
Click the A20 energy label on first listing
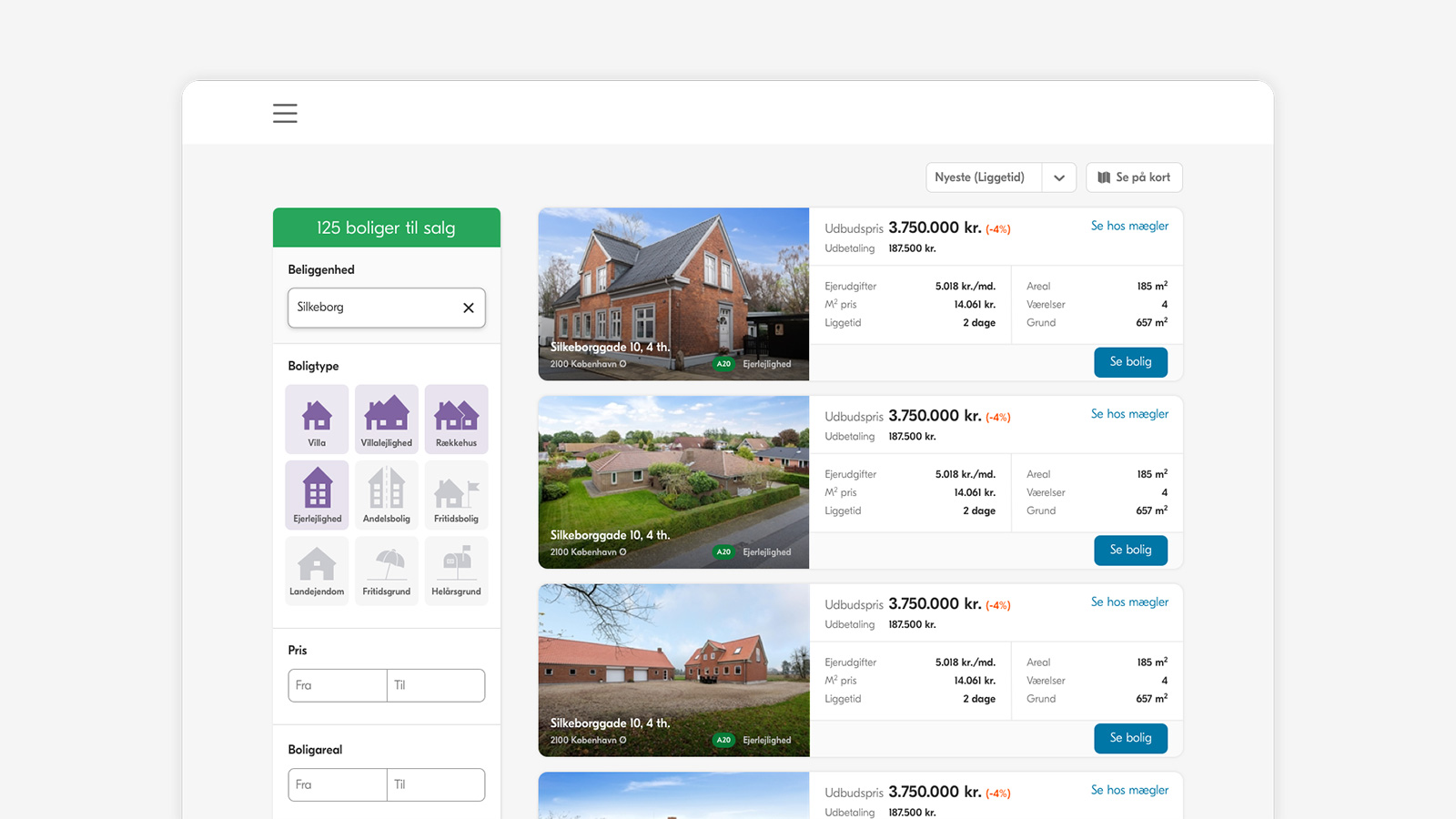(723, 364)
